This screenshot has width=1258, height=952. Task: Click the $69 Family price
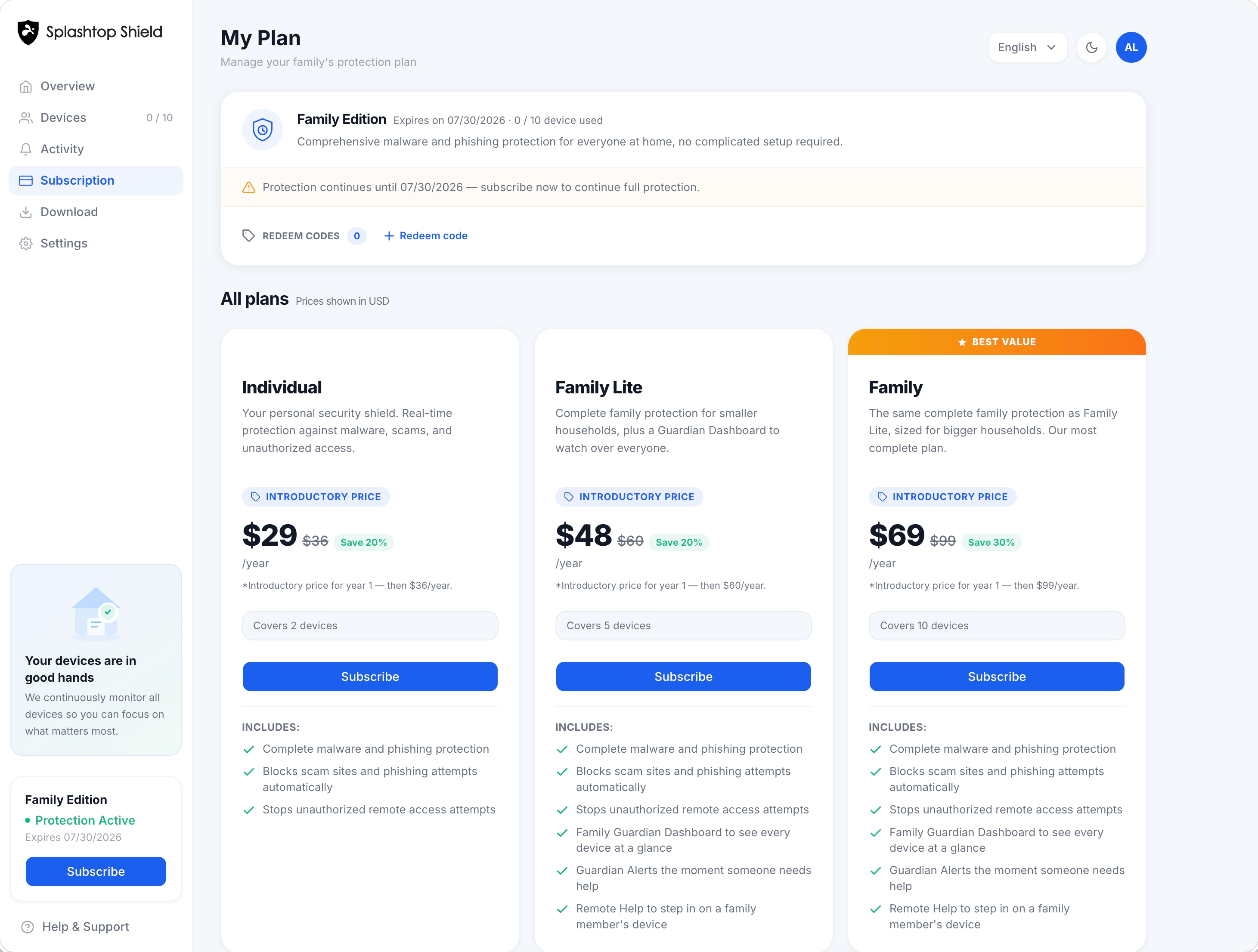pos(896,535)
